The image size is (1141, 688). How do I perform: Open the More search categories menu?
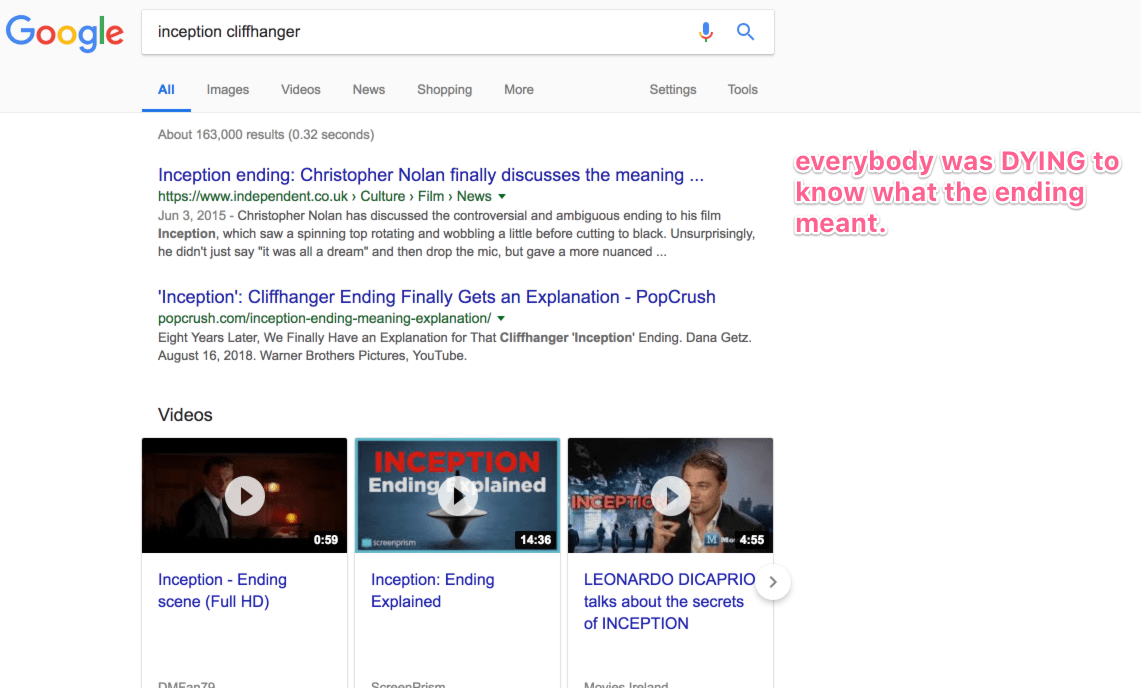coord(519,90)
